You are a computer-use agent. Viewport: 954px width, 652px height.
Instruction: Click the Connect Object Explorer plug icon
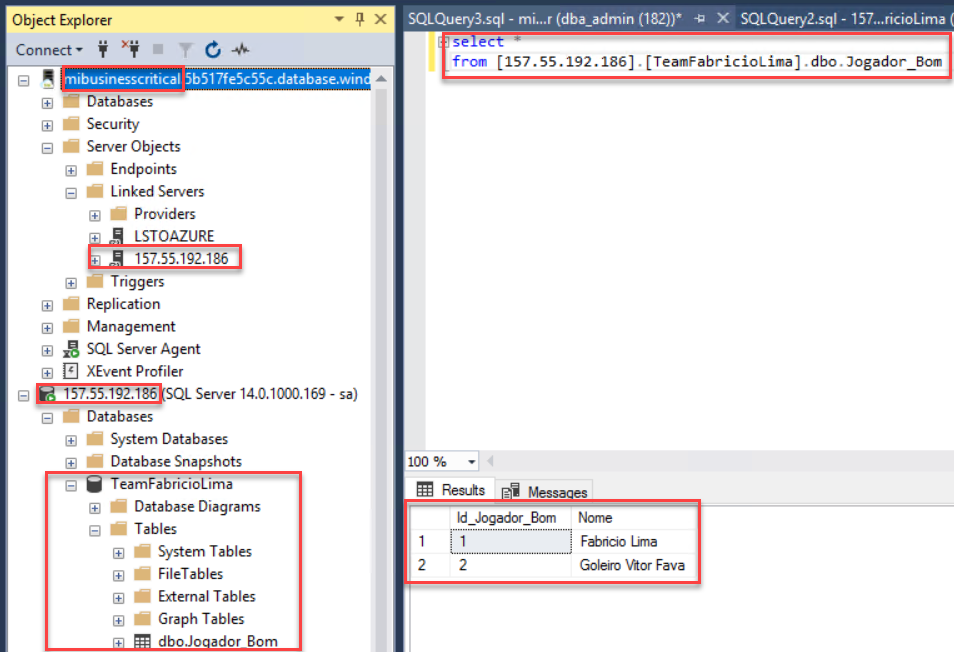pyautogui.click(x=102, y=49)
